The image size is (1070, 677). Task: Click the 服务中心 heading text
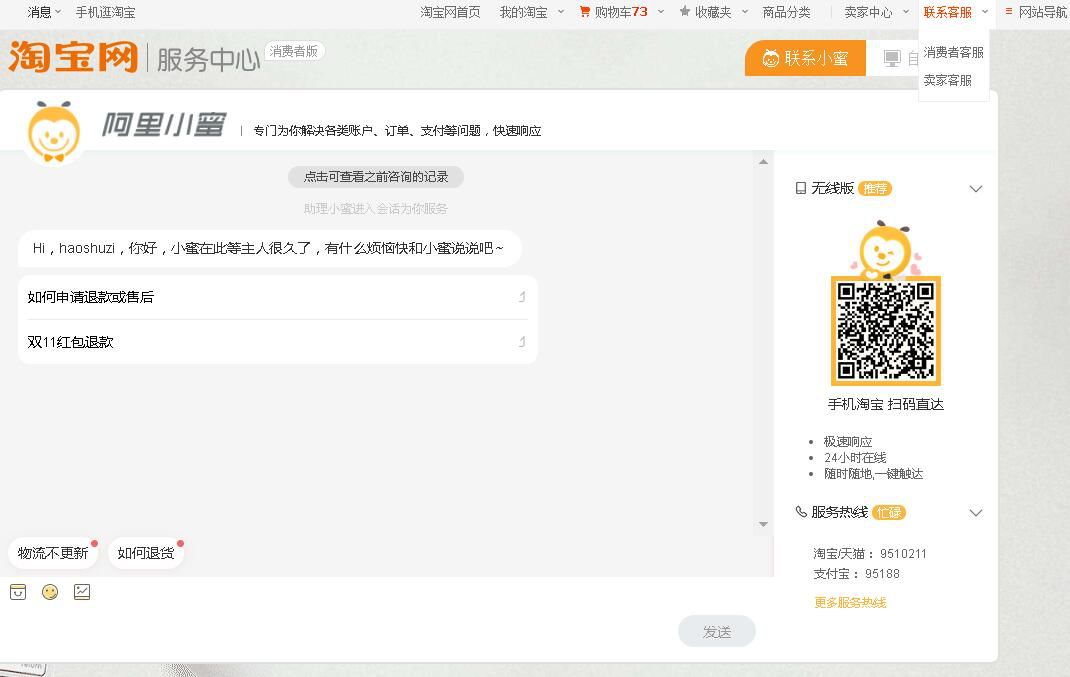point(208,59)
